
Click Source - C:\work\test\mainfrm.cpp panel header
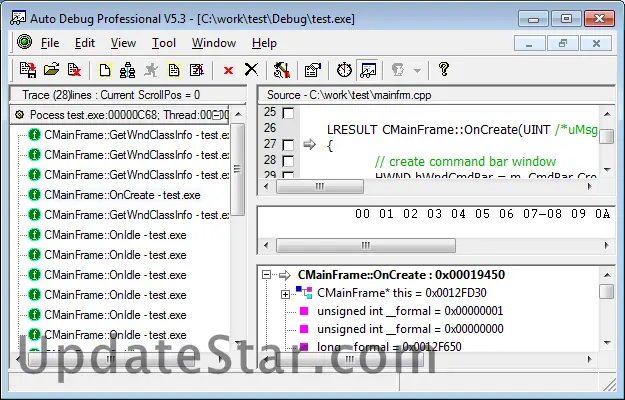[436, 95]
